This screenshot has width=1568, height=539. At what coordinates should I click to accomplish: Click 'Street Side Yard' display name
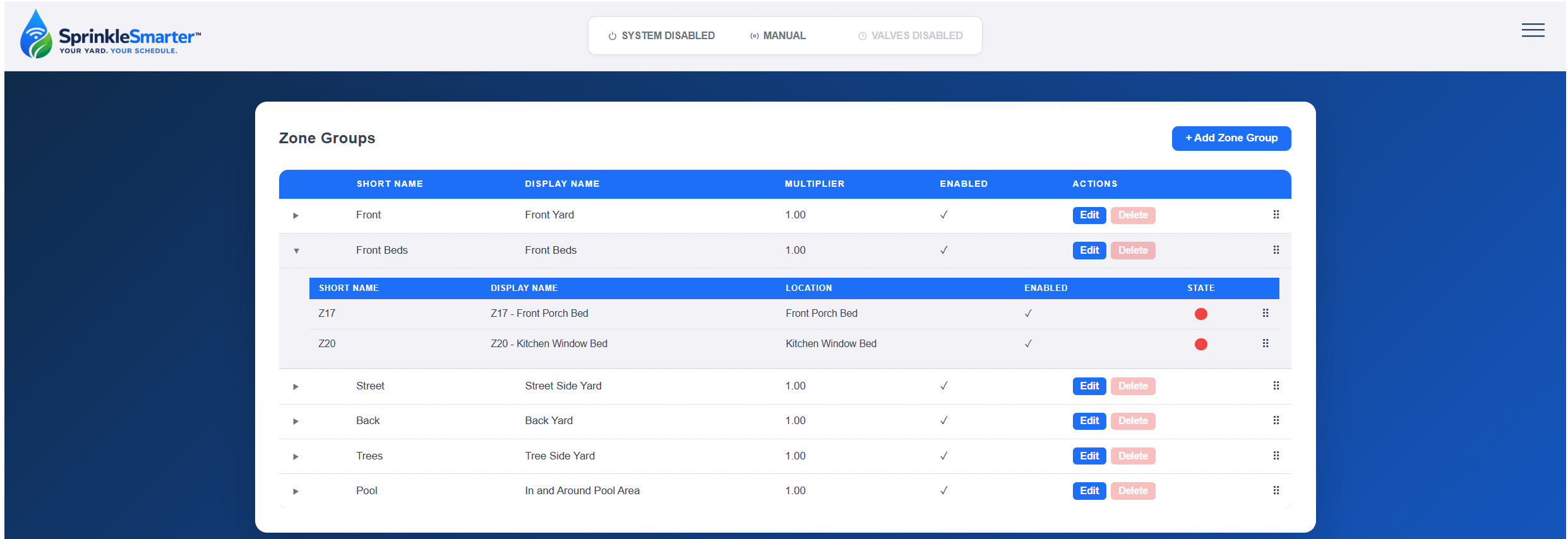coord(563,386)
